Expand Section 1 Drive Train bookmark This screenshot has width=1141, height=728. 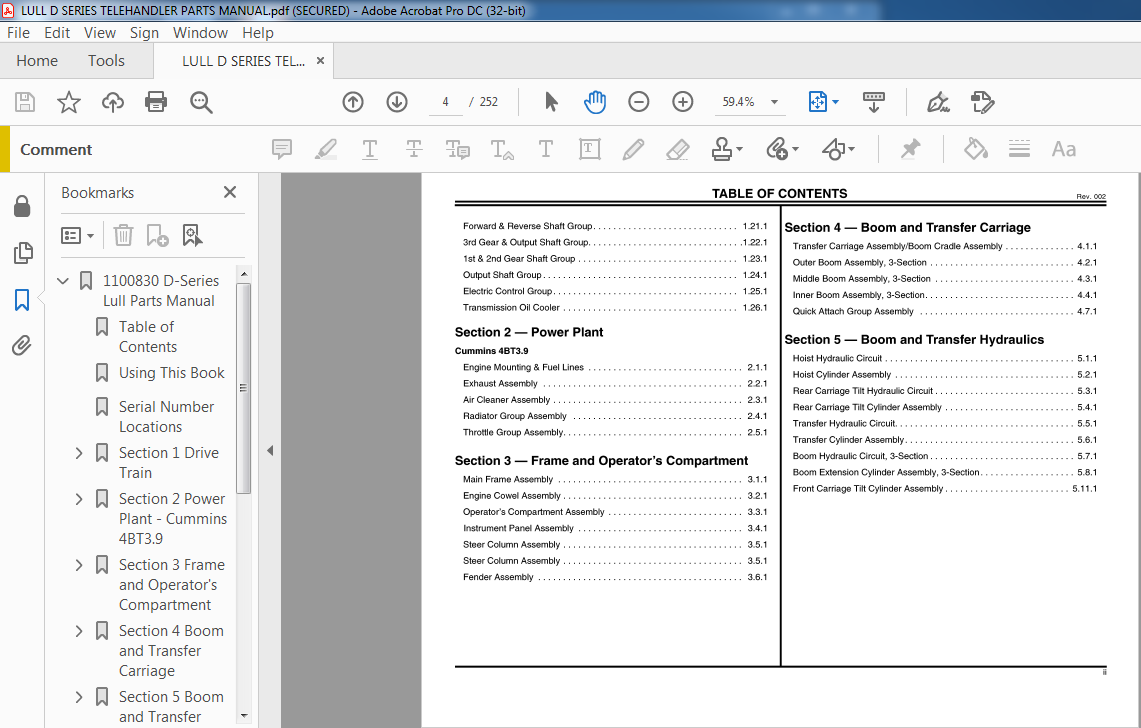pos(79,453)
